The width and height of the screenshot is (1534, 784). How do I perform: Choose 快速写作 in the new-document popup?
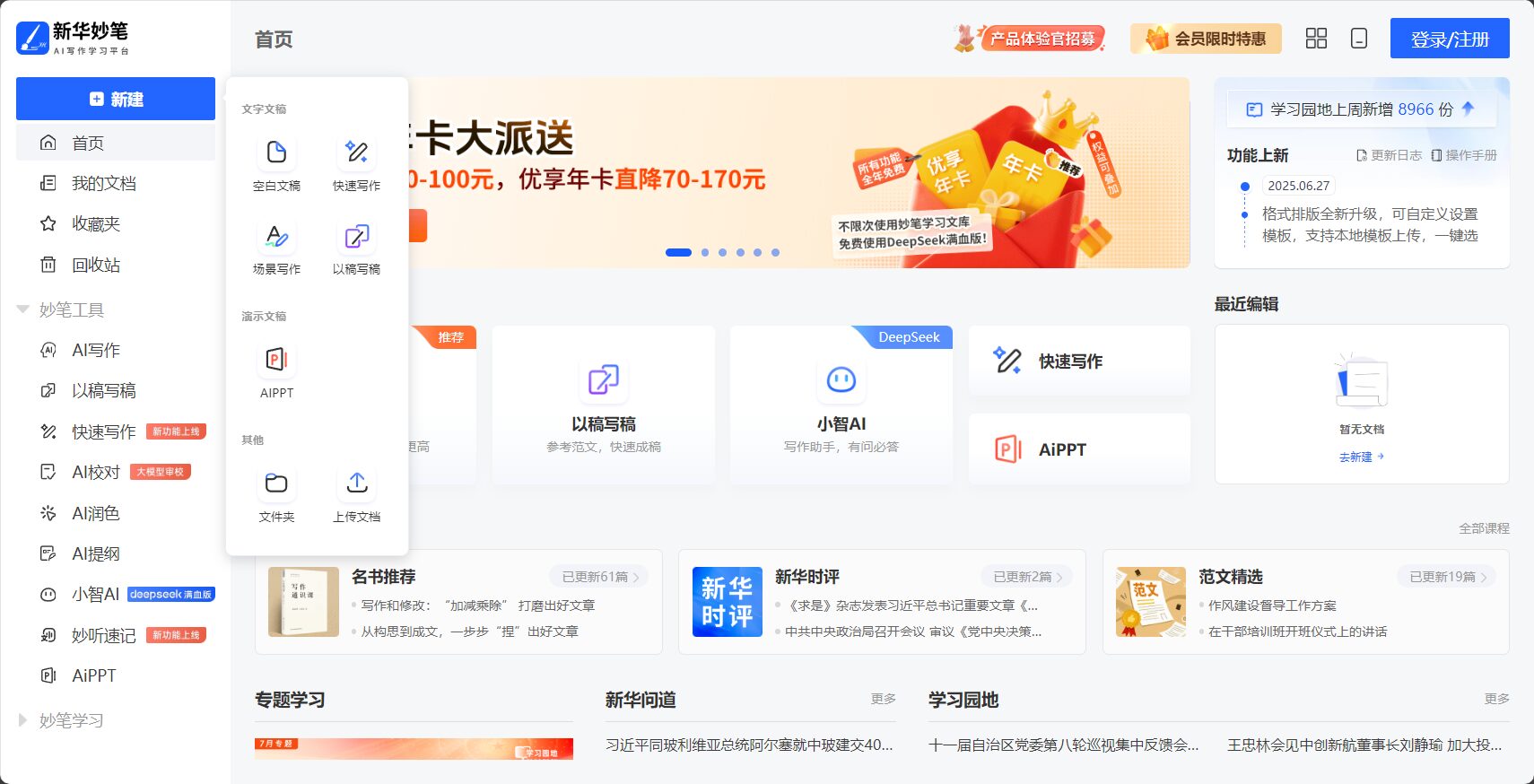pyautogui.click(x=356, y=163)
